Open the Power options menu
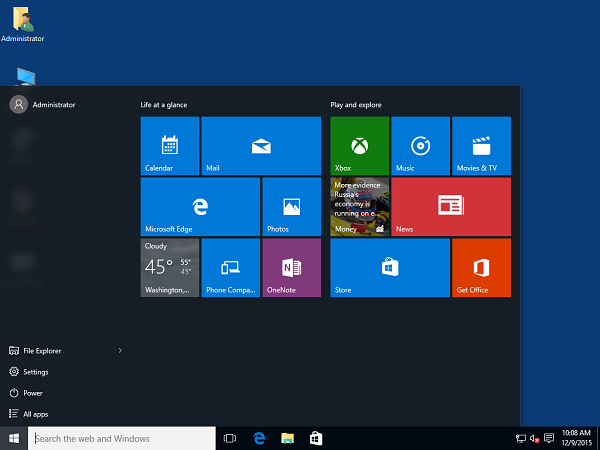Image resolution: width=600 pixels, height=450 pixels. click(x=26, y=393)
